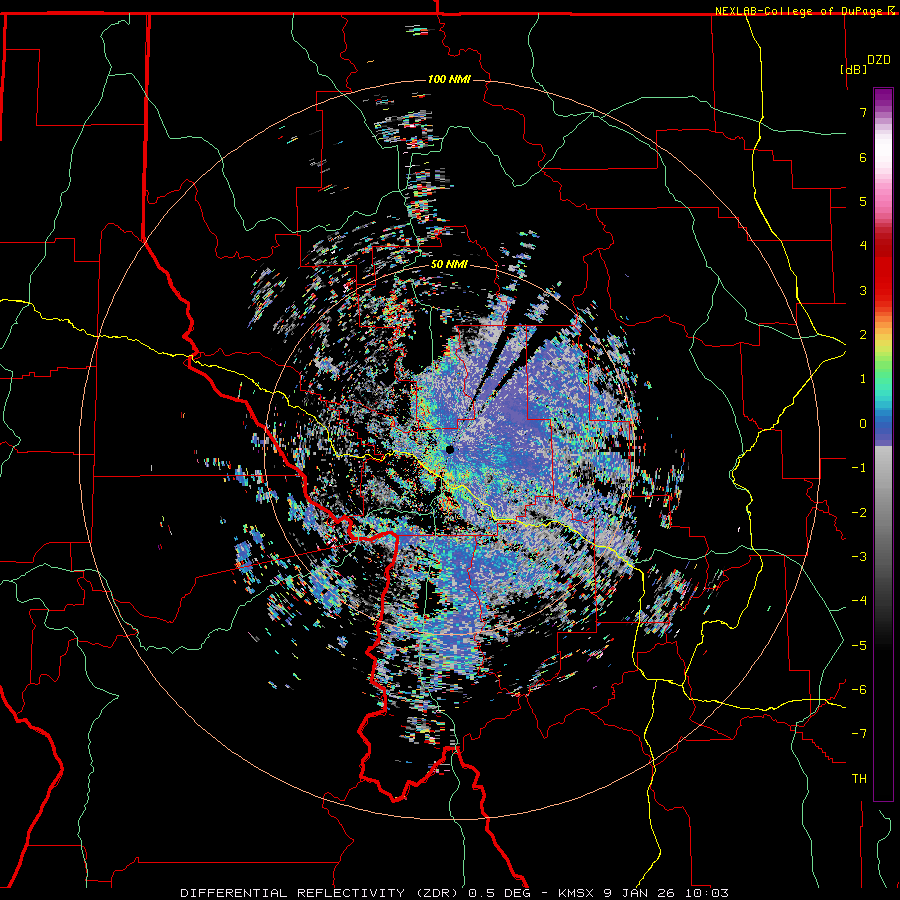Image resolution: width=900 pixels, height=900 pixels.
Task: Click the "TH" label on the legend
Action: click(859, 779)
